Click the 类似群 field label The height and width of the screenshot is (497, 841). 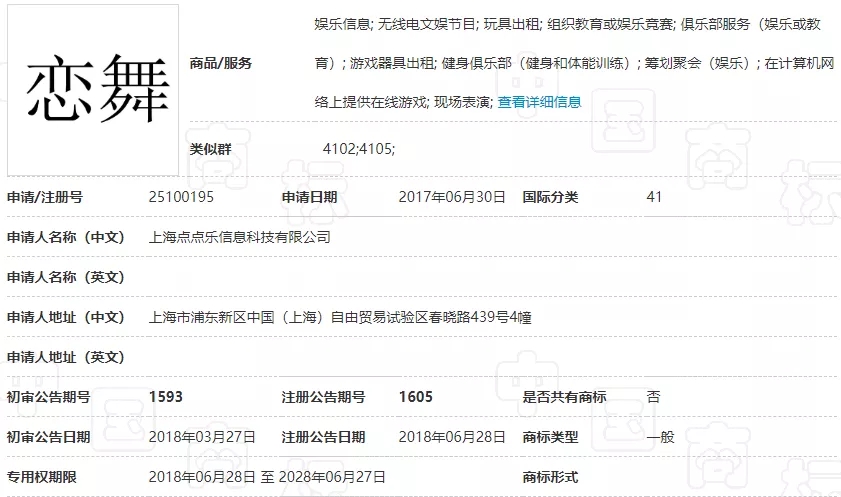210,149
